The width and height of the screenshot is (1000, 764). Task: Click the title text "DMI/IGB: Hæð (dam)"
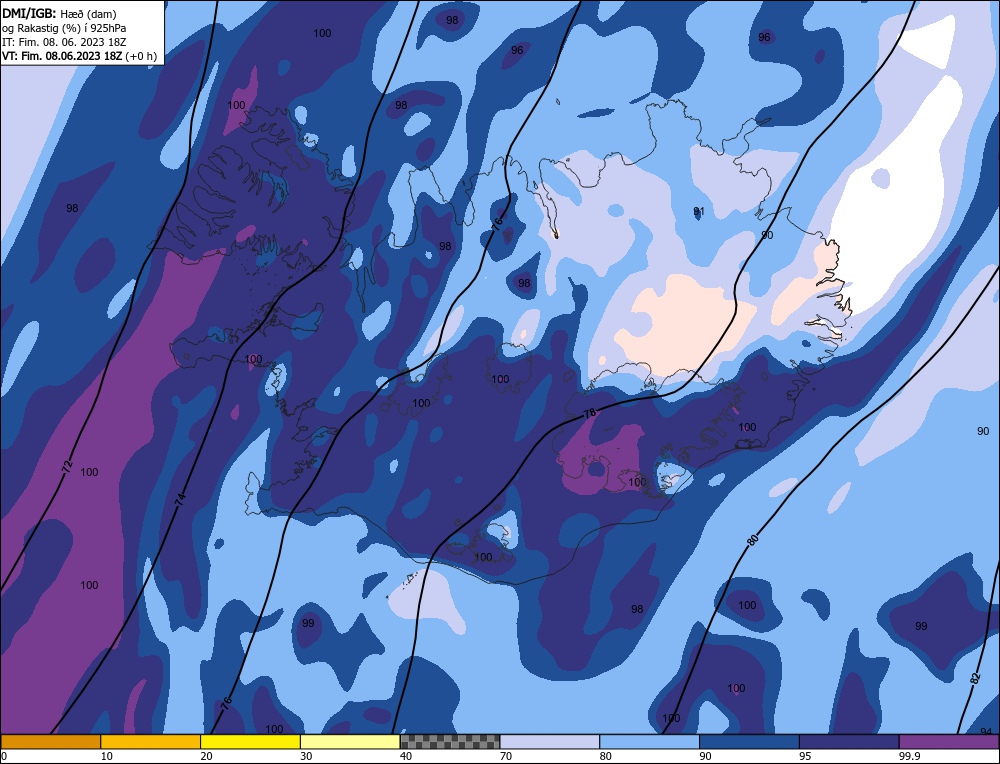tap(59, 13)
